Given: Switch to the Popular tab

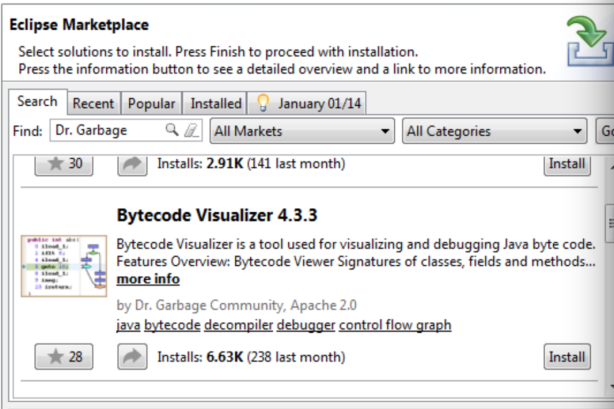Looking at the screenshot, I should pyautogui.click(x=152, y=103).
